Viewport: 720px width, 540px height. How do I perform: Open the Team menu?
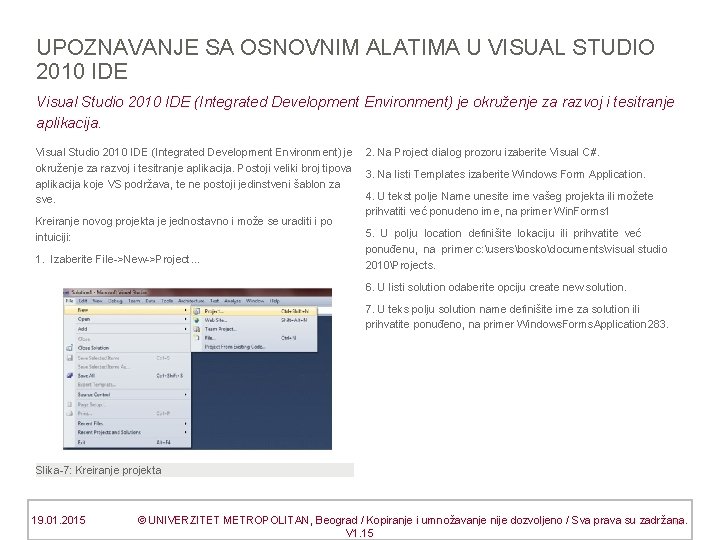tap(134, 301)
